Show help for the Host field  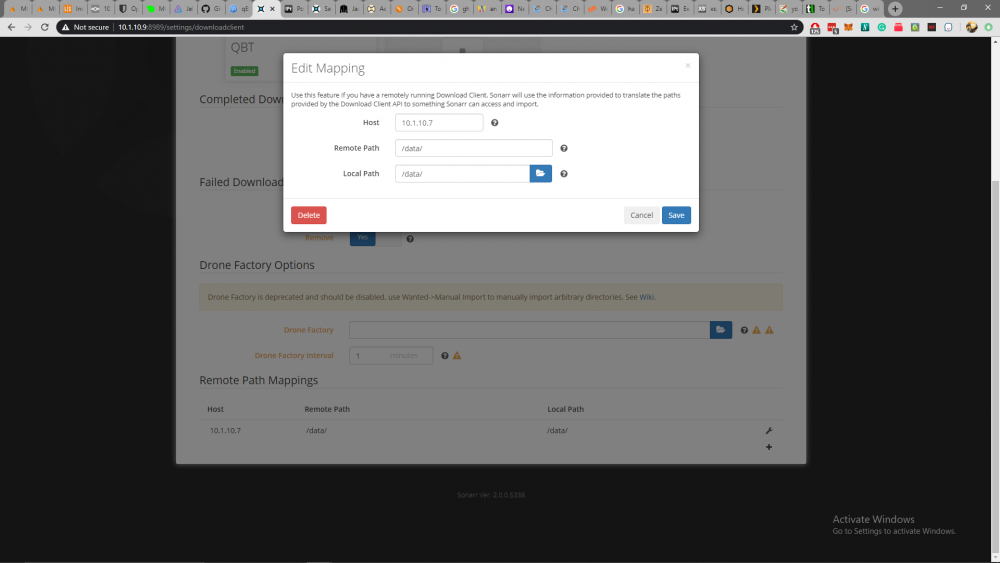point(494,122)
